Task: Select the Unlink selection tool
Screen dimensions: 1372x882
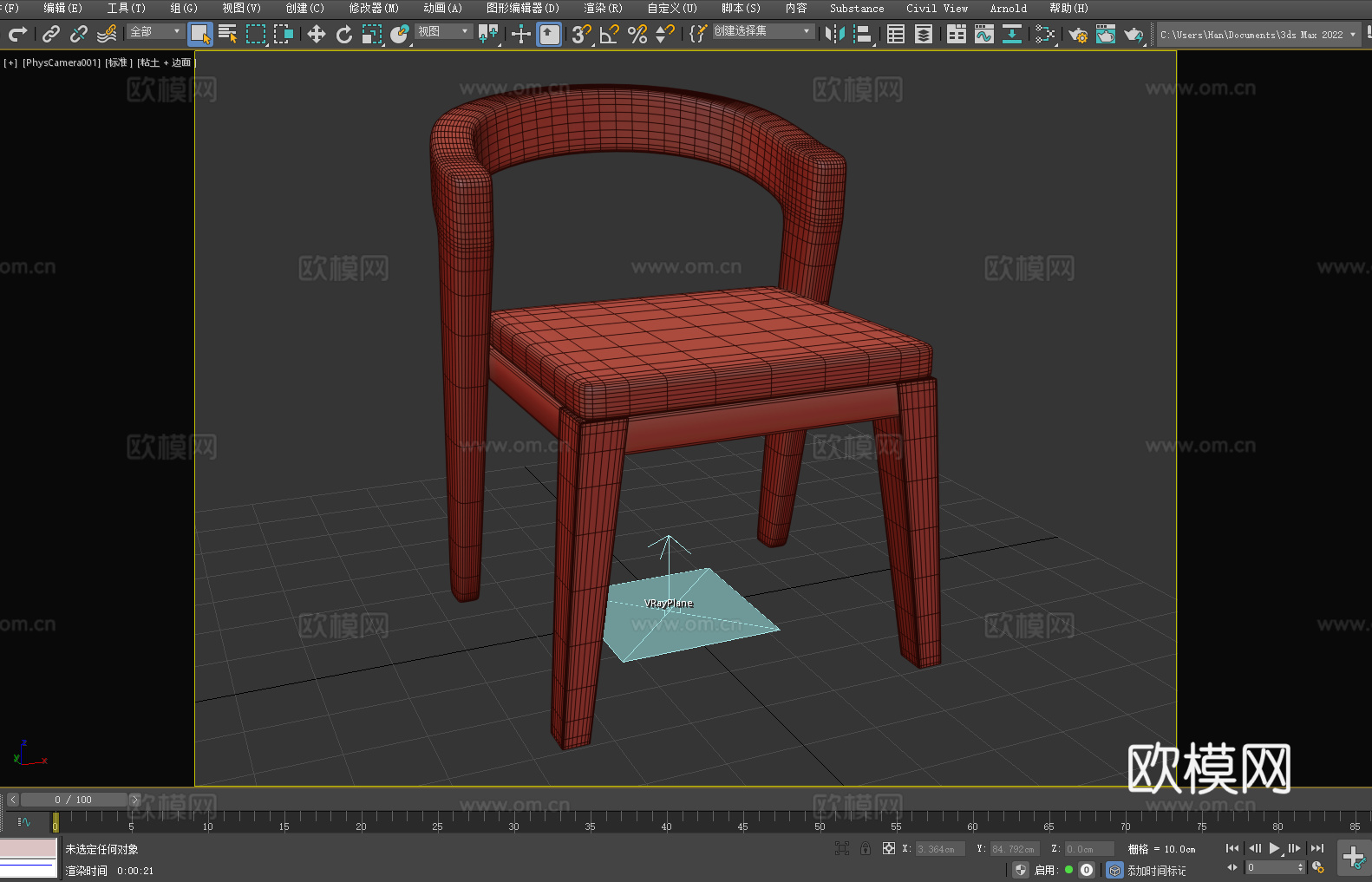Action: click(79, 34)
